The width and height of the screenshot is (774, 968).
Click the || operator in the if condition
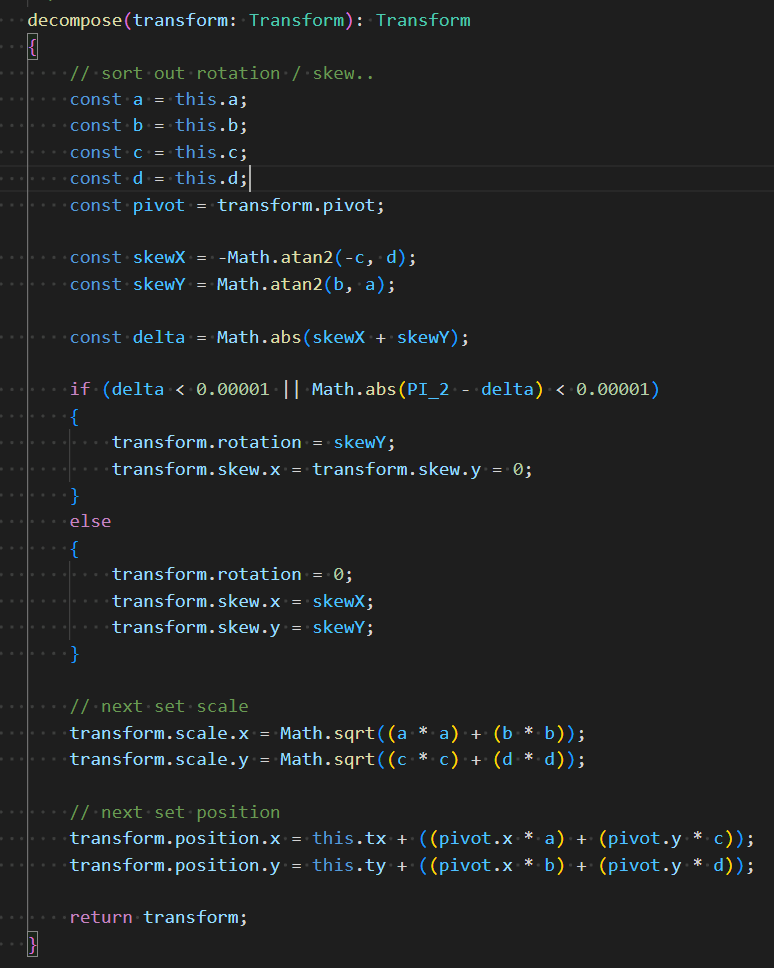tap(290, 389)
